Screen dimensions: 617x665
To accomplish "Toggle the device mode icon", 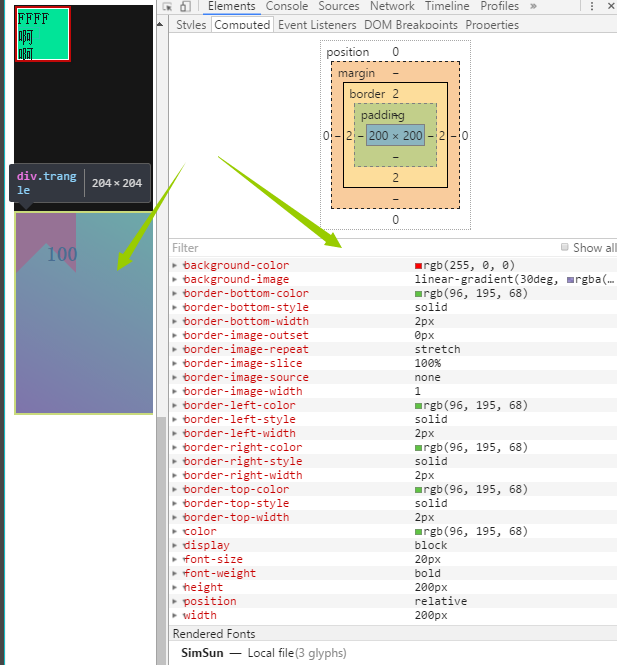I will (185, 6).
